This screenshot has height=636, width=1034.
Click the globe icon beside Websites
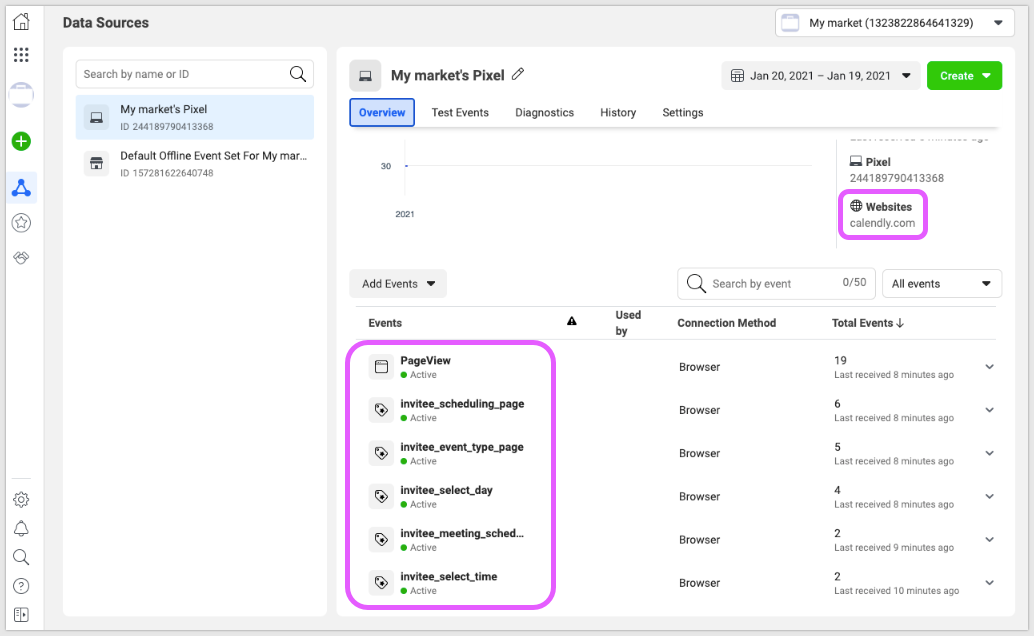[856, 206]
